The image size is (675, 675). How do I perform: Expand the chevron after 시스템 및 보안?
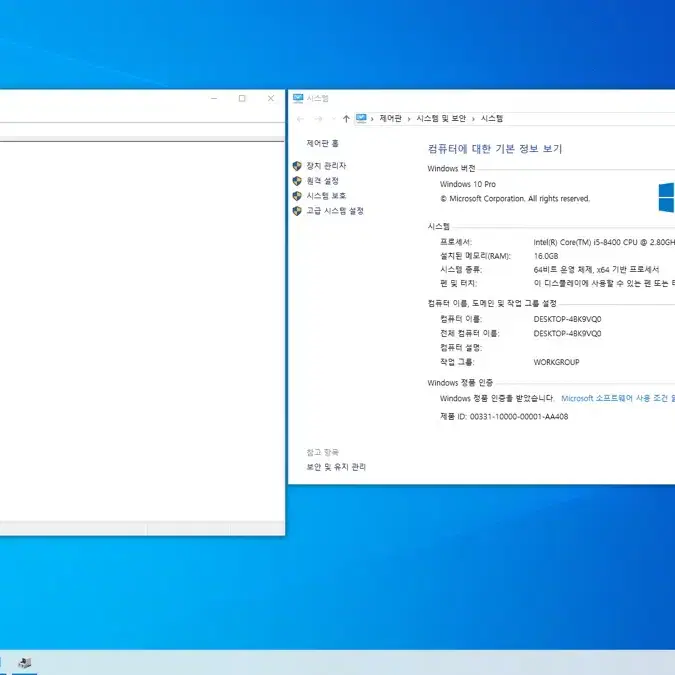(x=473, y=119)
